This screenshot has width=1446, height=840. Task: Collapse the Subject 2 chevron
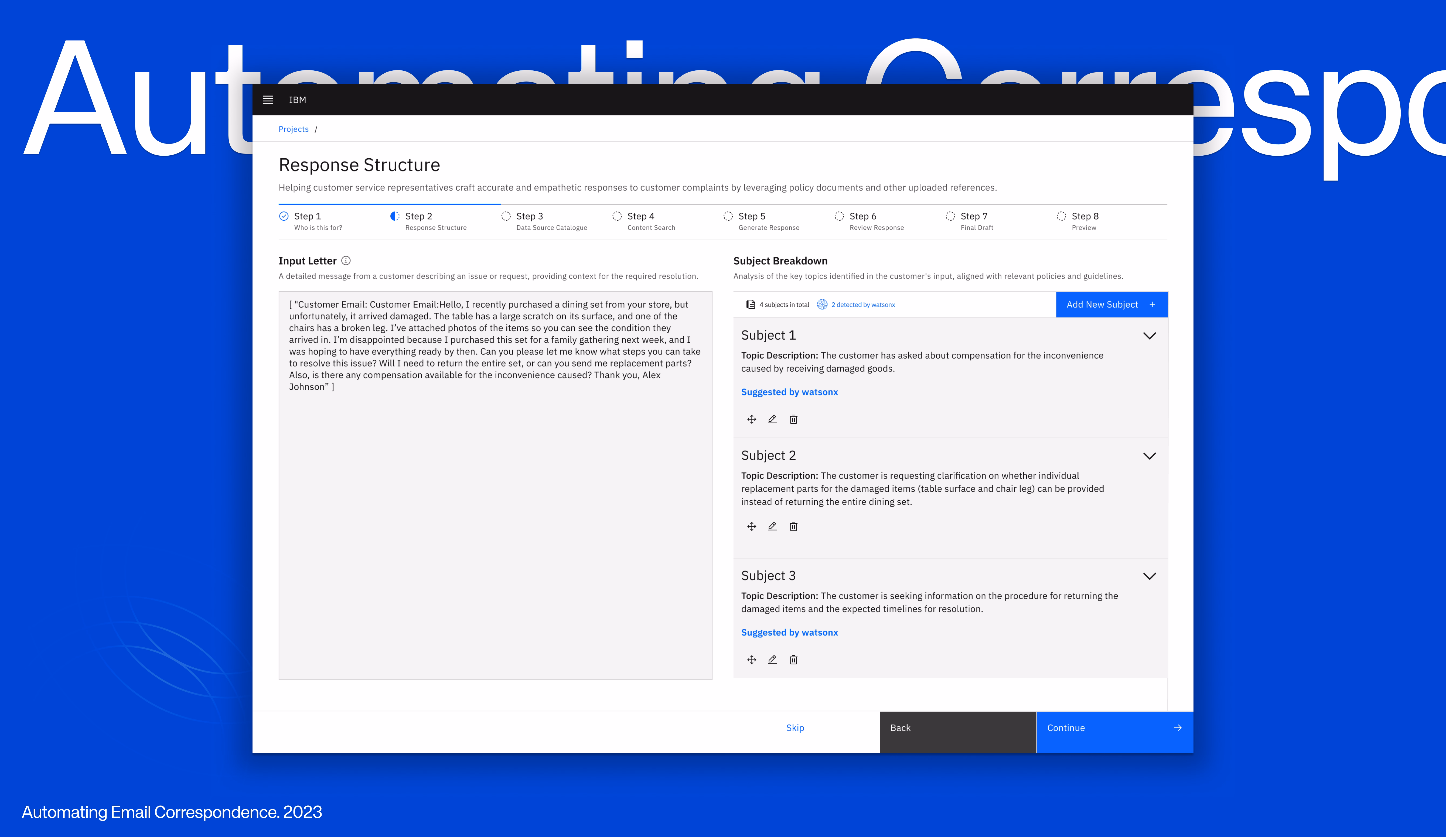(1149, 456)
